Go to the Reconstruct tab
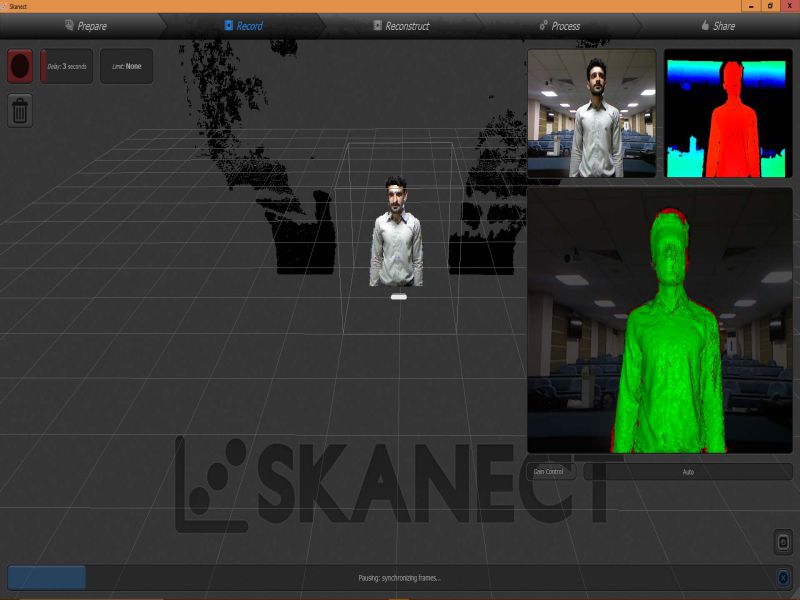Viewport: 800px width, 600px height. pos(402,26)
